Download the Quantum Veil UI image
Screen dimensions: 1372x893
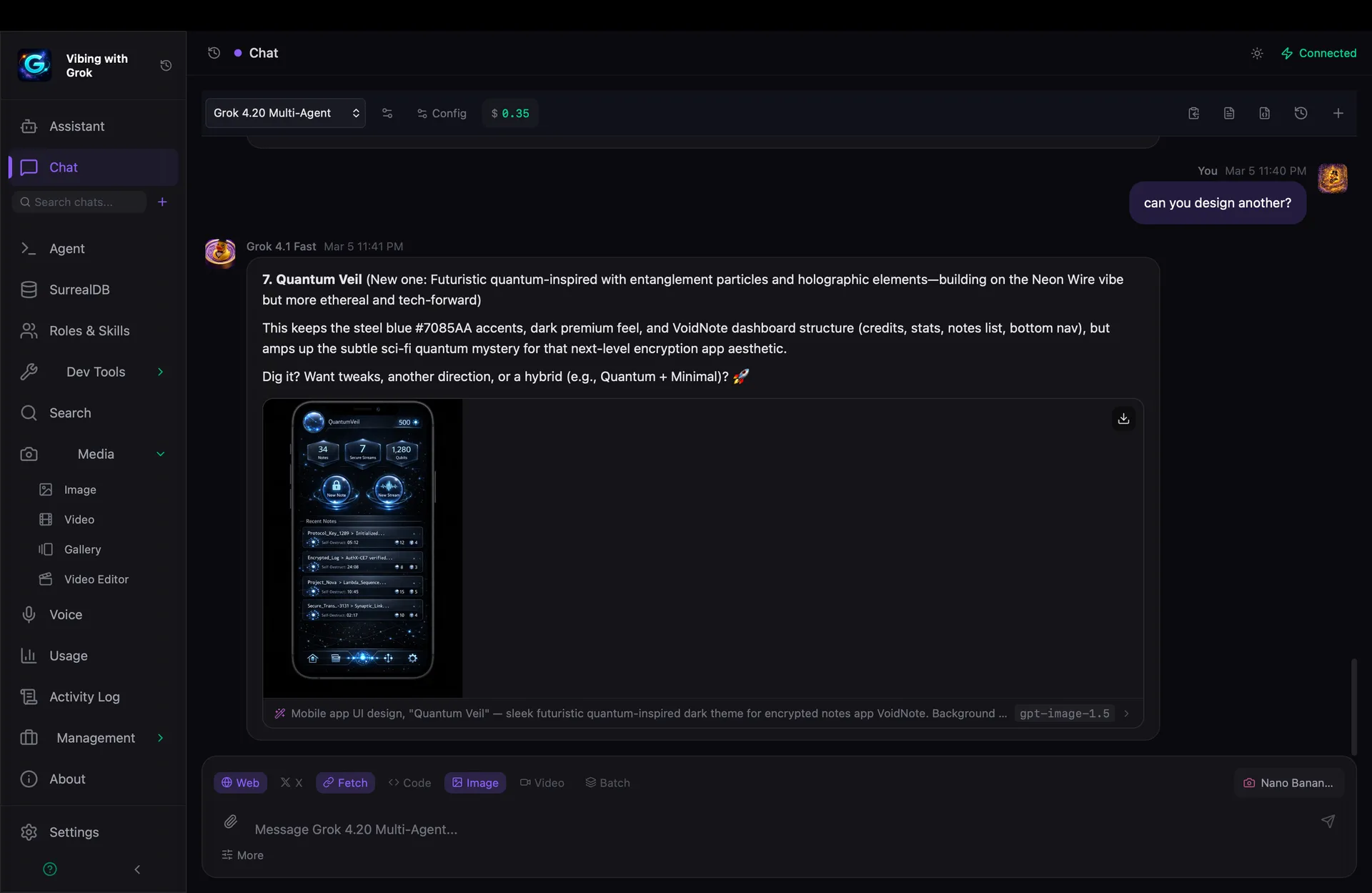pyautogui.click(x=1123, y=418)
